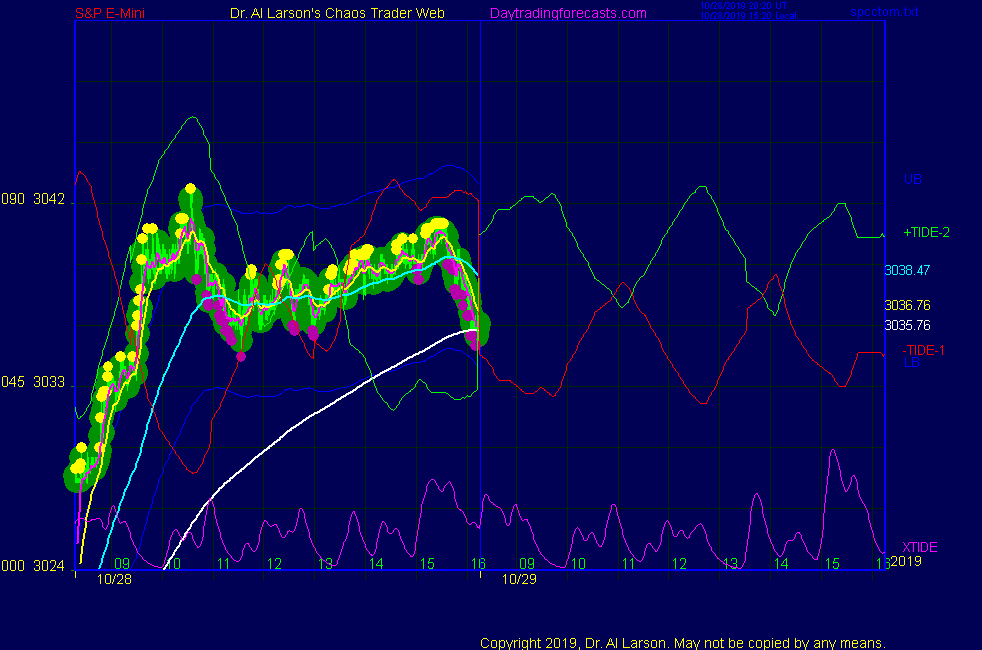The height and width of the screenshot is (650, 982).
Task: Click the 3024 price axis label
Action: point(49,565)
